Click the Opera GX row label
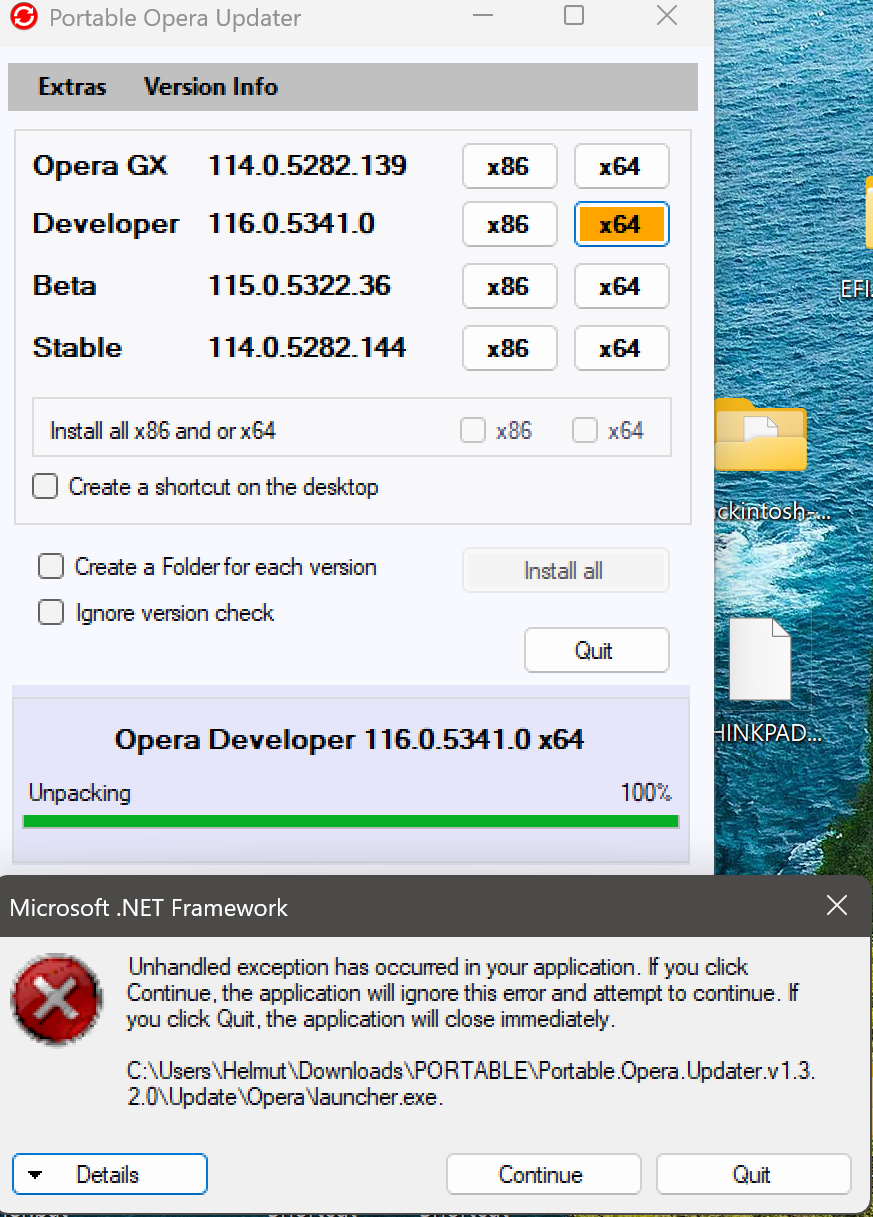The image size is (873, 1217). point(100,166)
